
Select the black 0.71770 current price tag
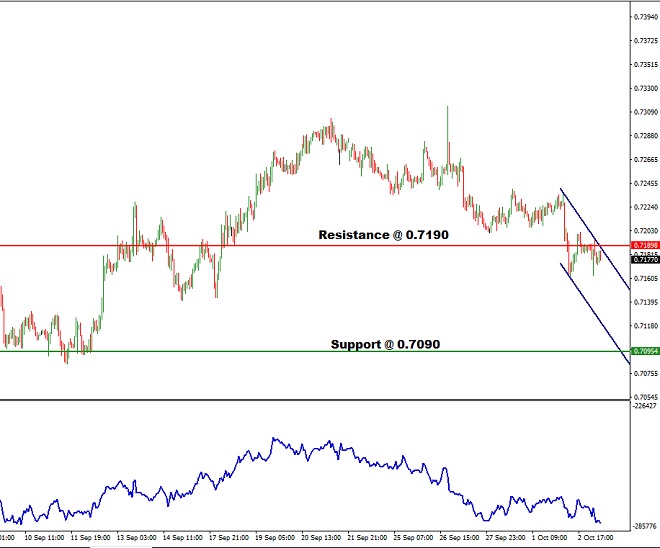point(645,260)
